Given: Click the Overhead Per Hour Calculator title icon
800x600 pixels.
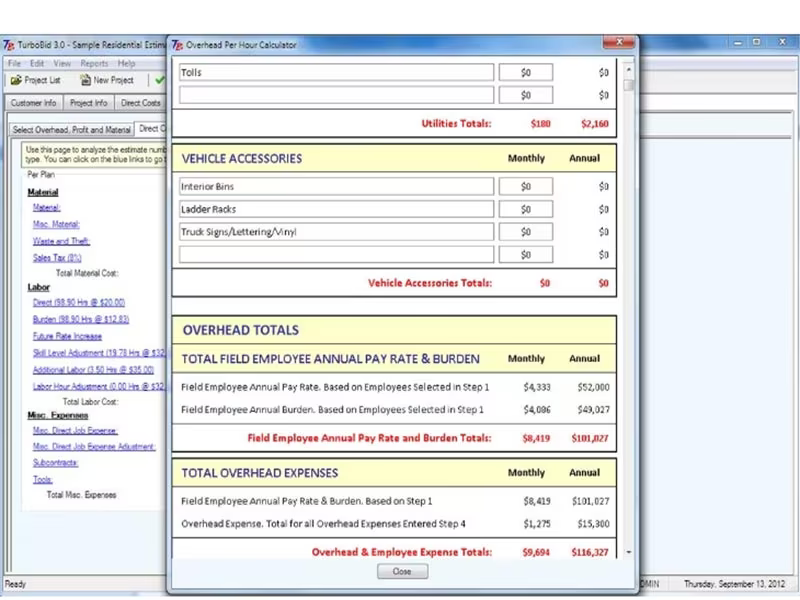Looking at the screenshot, I should click(177, 45).
